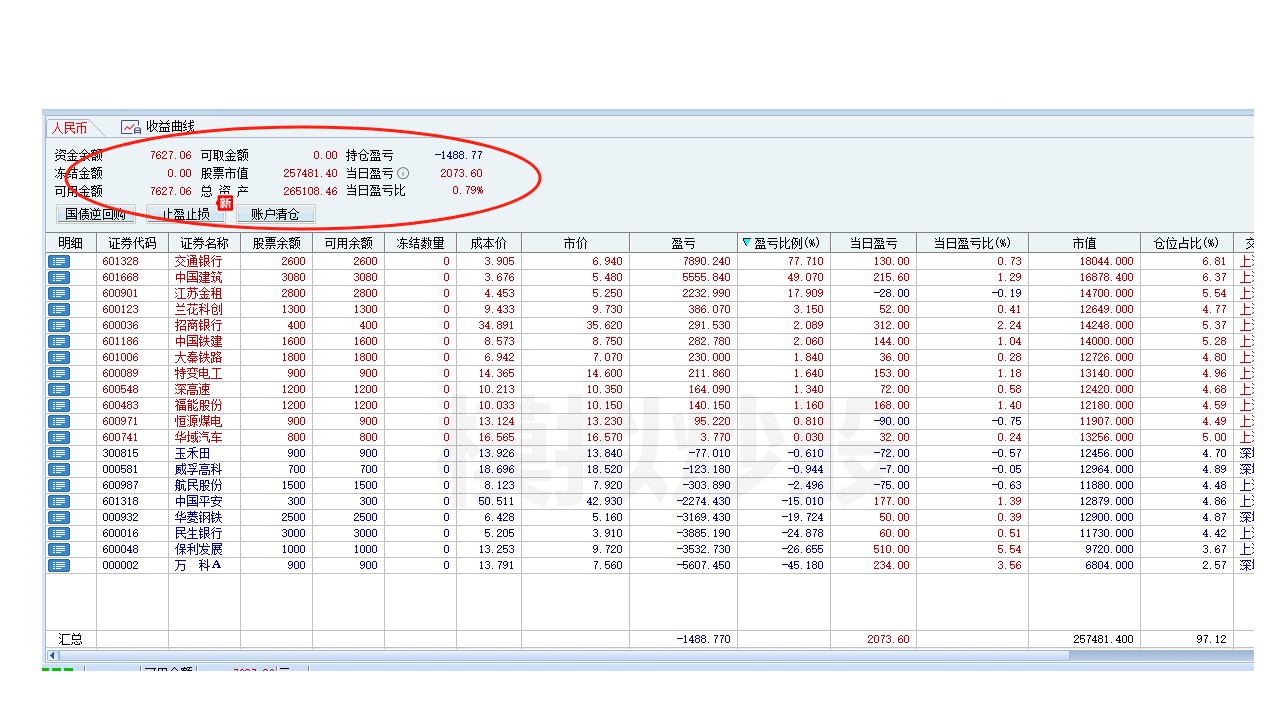Click the 账户清仓 button

275,214
